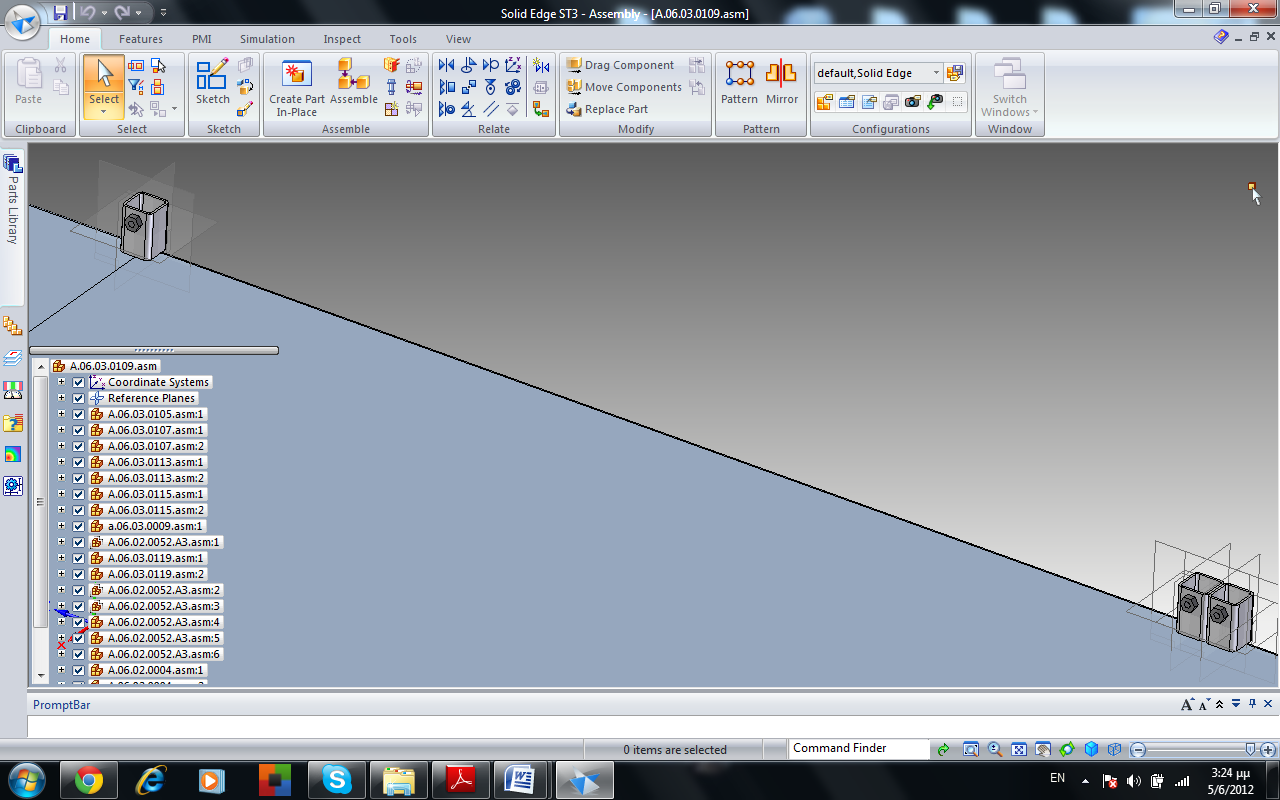Click the Drag Component command
Image resolution: width=1280 pixels, height=800 pixels.
[621, 65]
